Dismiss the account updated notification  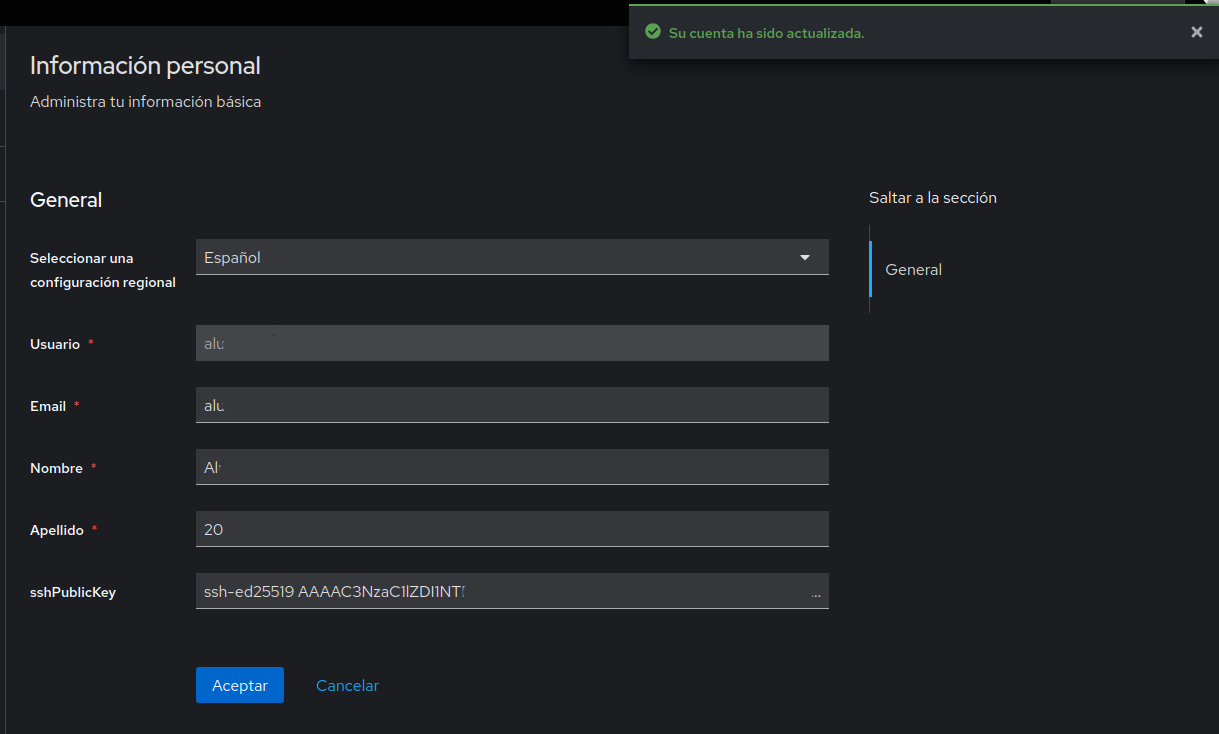point(1196,32)
